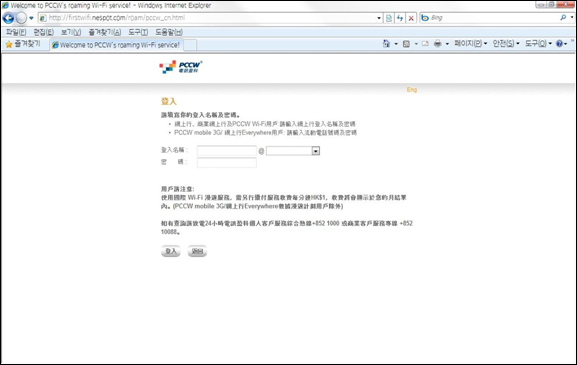Click the Home icon in command bar
This screenshot has height=365, width=577.
pyautogui.click(x=386, y=44)
